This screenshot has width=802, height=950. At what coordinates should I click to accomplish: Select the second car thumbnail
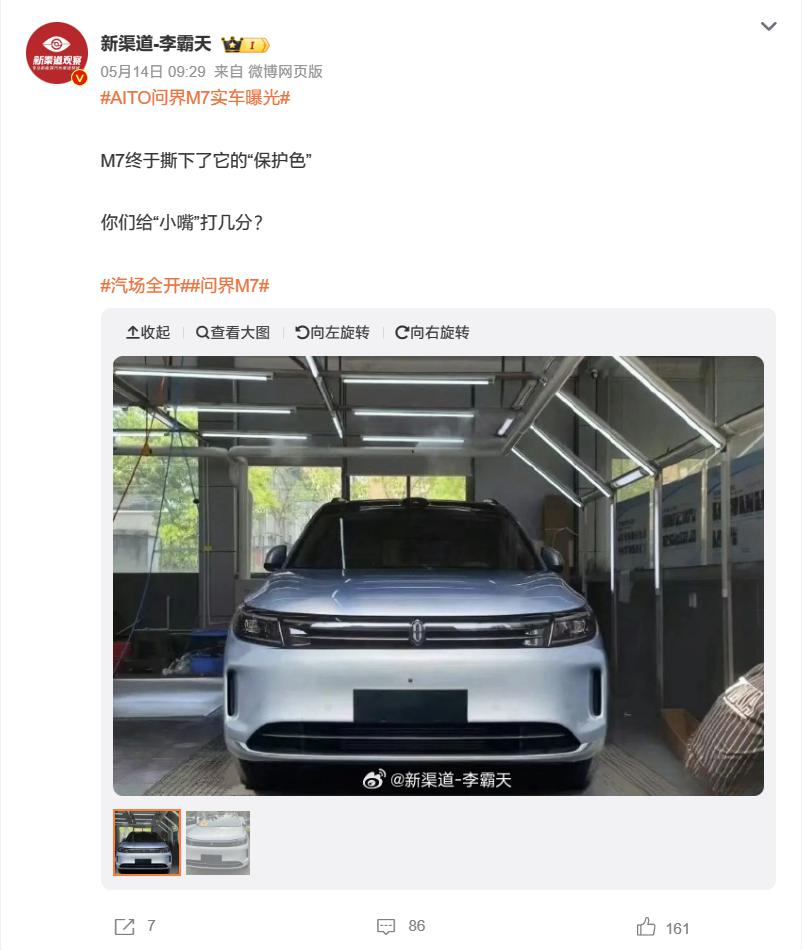point(218,843)
